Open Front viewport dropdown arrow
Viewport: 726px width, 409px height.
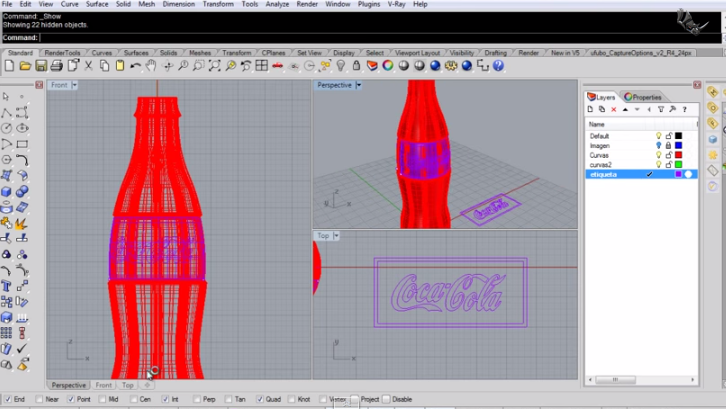75,85
